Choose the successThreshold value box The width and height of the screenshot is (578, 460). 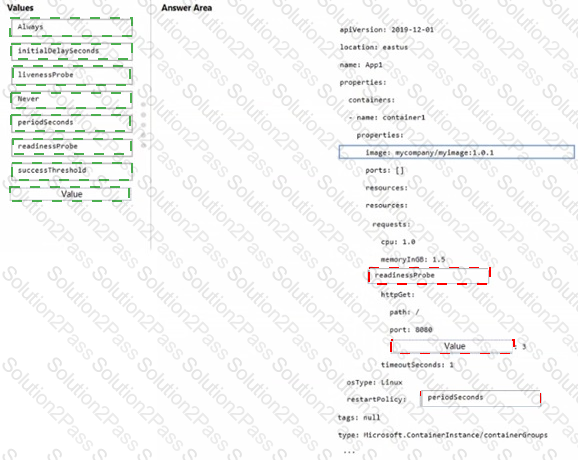(72, 171)
